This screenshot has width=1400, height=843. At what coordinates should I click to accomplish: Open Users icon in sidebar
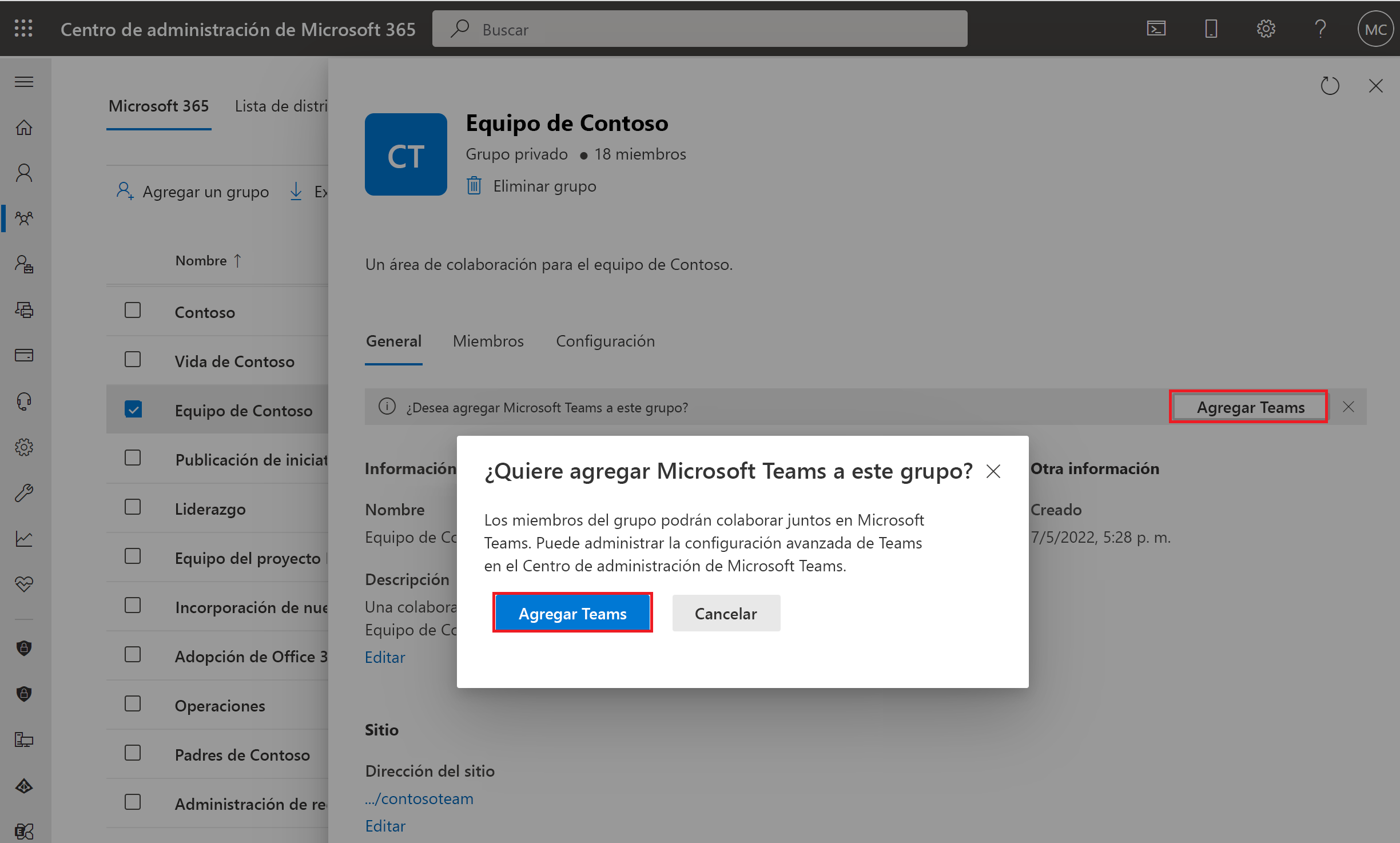24,173
